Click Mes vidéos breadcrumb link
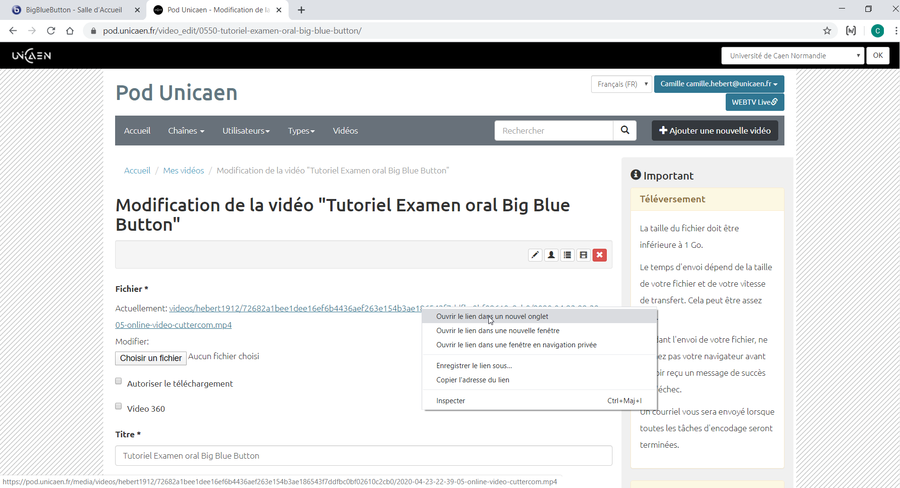 coord(183,171)
